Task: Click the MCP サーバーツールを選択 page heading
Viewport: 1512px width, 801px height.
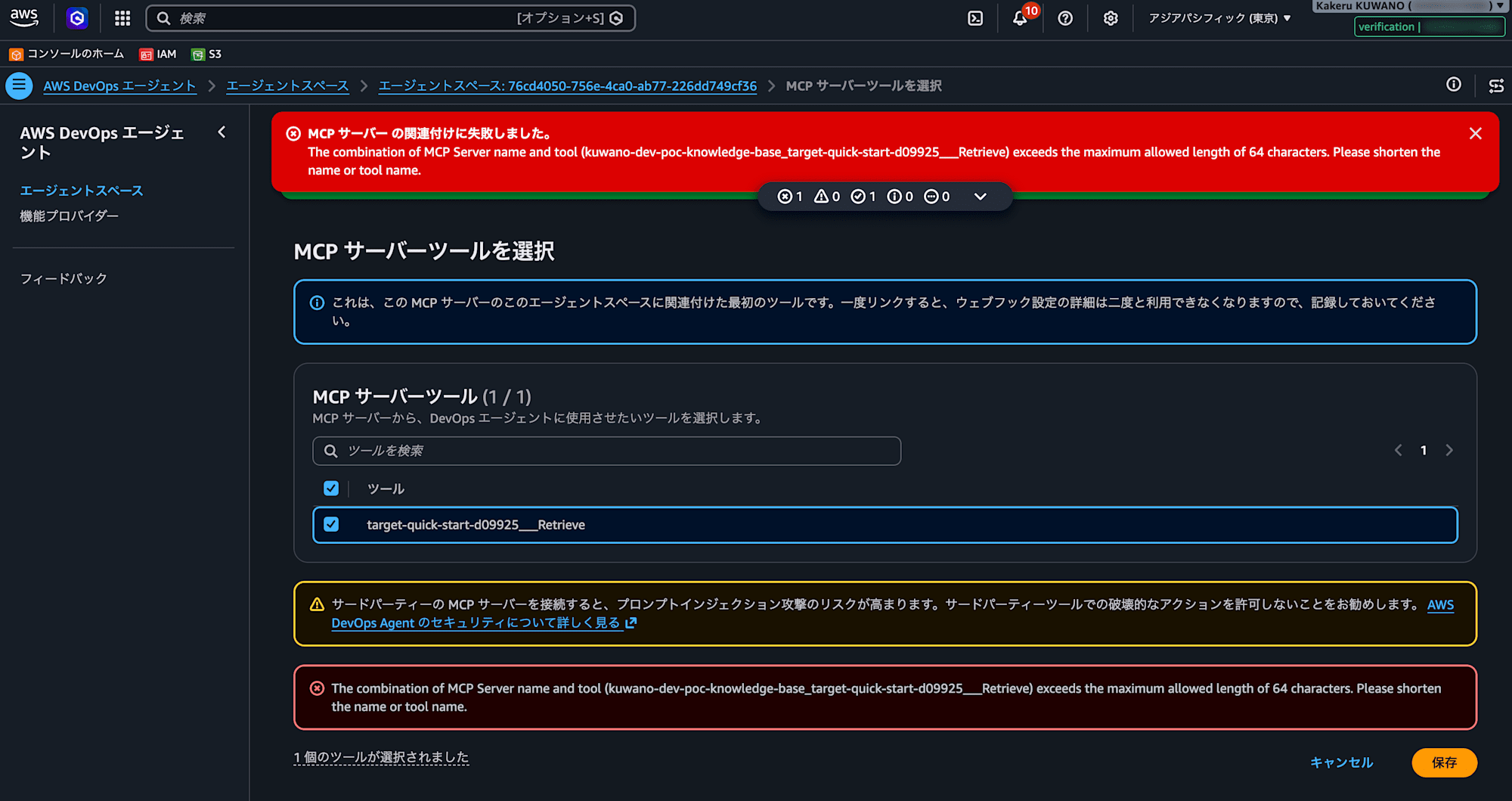Action: click(424, 251)
